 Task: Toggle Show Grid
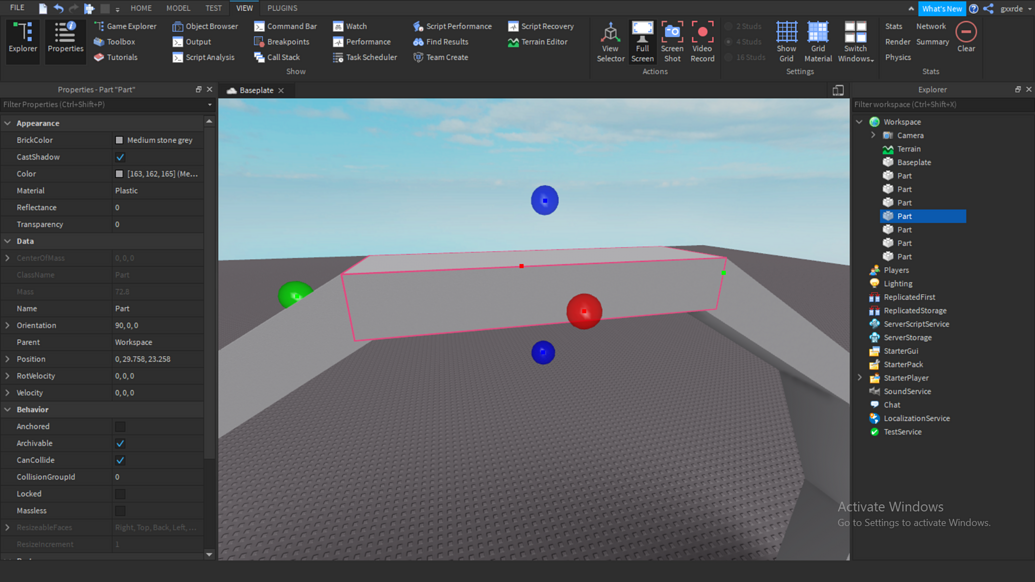click(x=786, y=42)
